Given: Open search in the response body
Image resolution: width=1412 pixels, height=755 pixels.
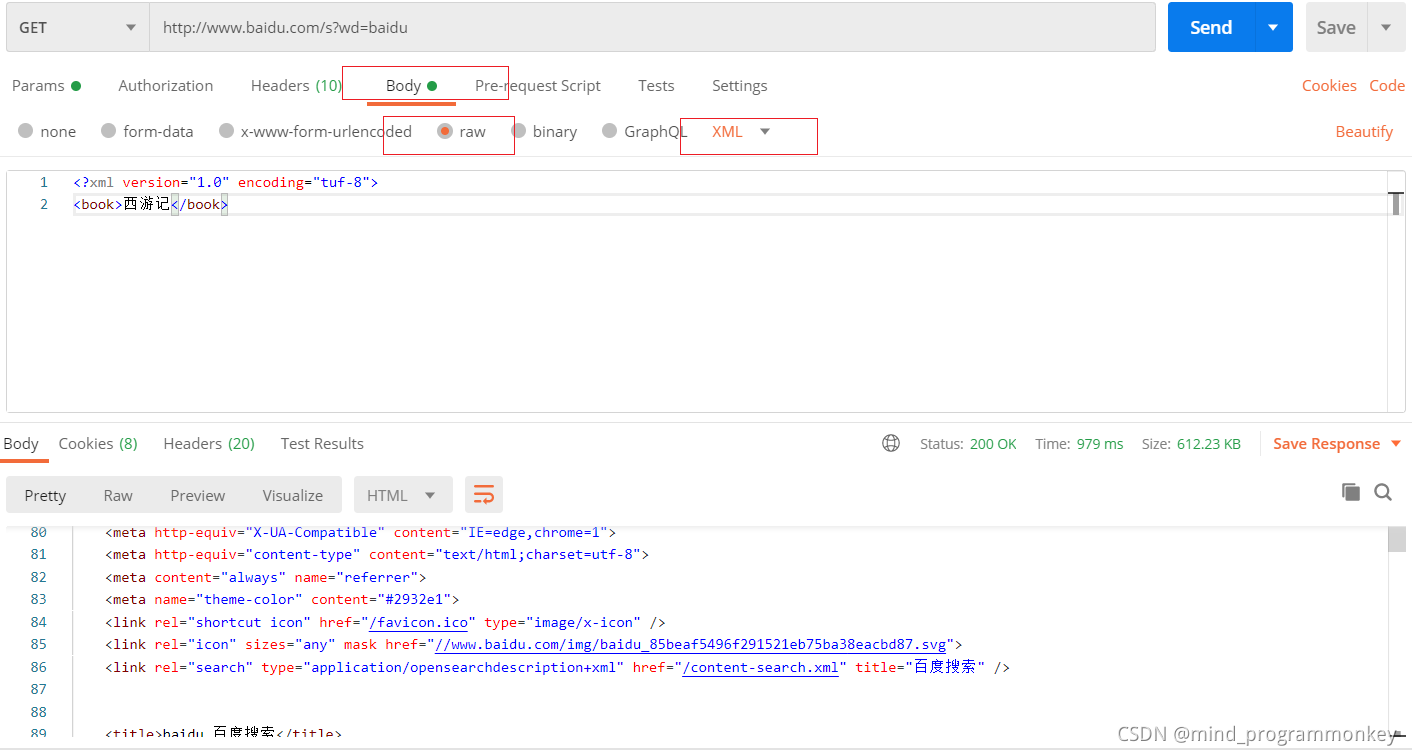Looking at the screenshot, I should (1383, 492).
